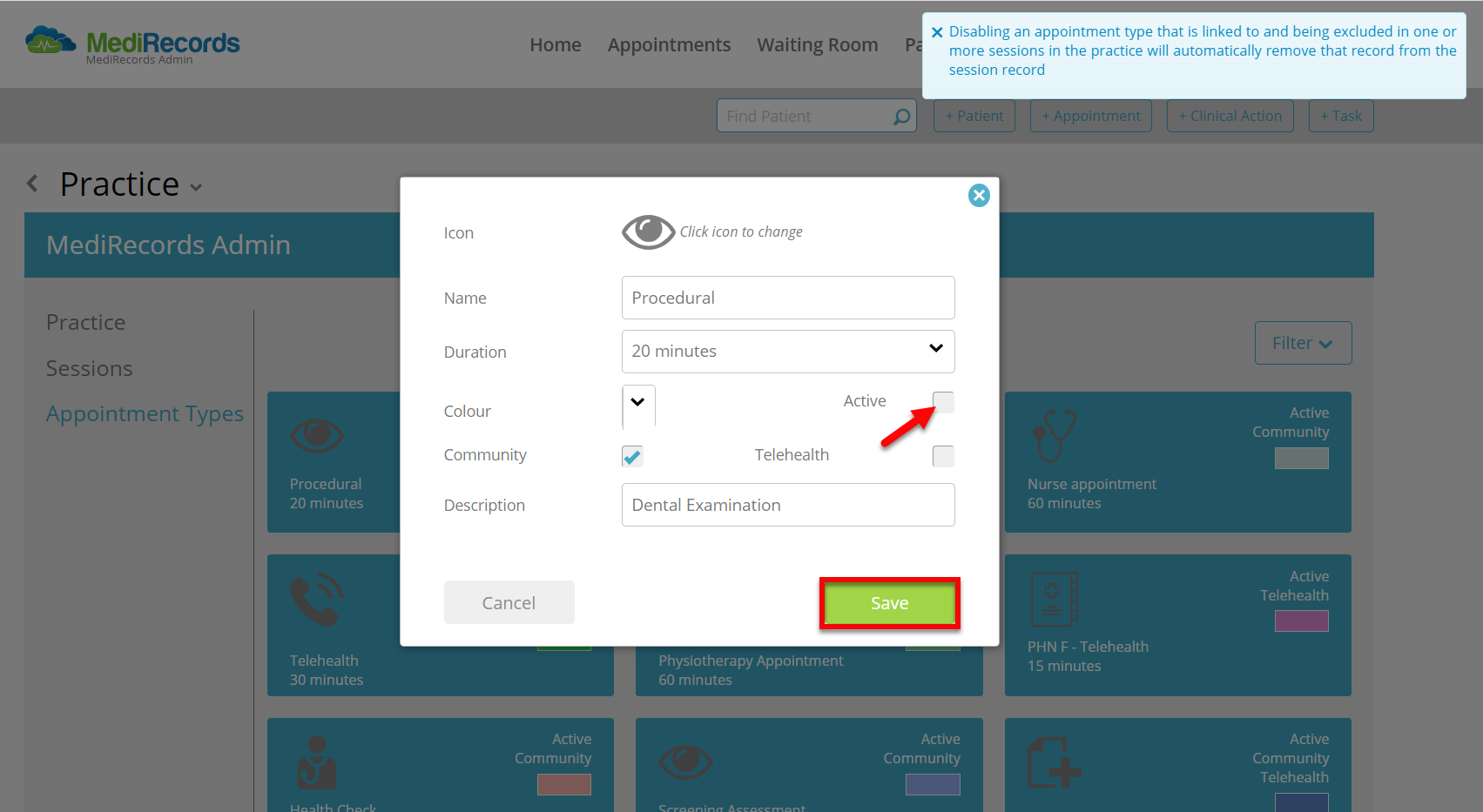The width and height of the screenshot is (1483, 812).
Task: Open the Waiting Room menu
Action: (818, 44)
